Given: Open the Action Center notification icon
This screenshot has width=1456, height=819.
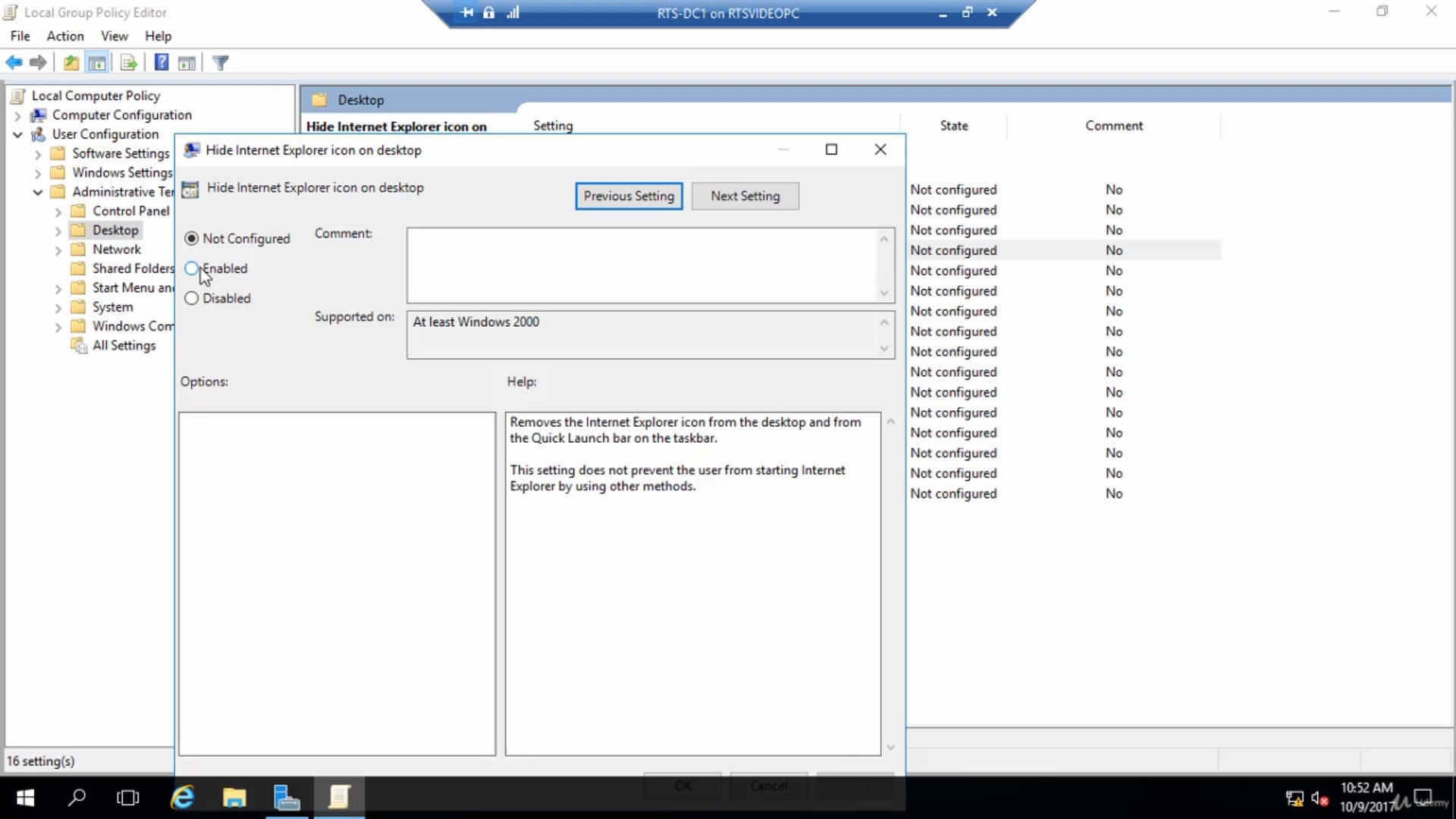Looking at the screenshot, I should pyautogui.click(x=1423, y=798).
